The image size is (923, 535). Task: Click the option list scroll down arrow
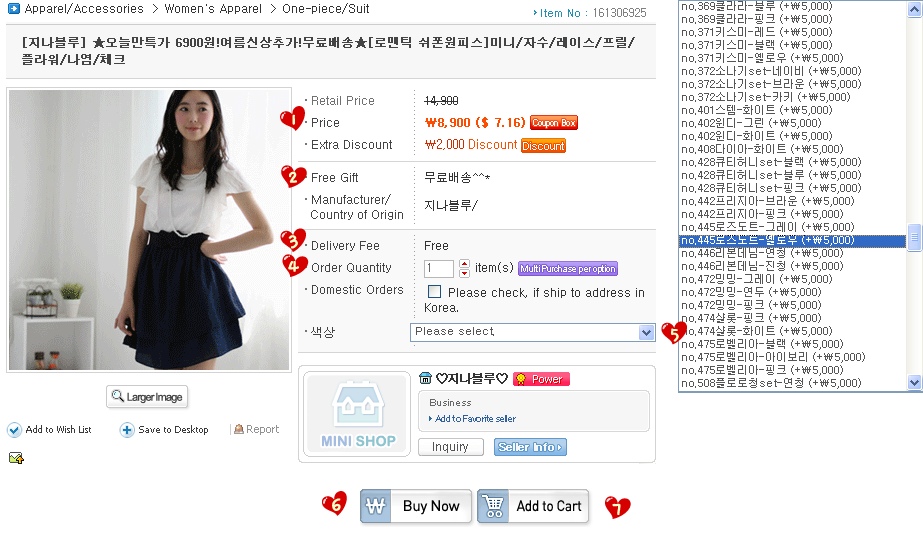914,383
